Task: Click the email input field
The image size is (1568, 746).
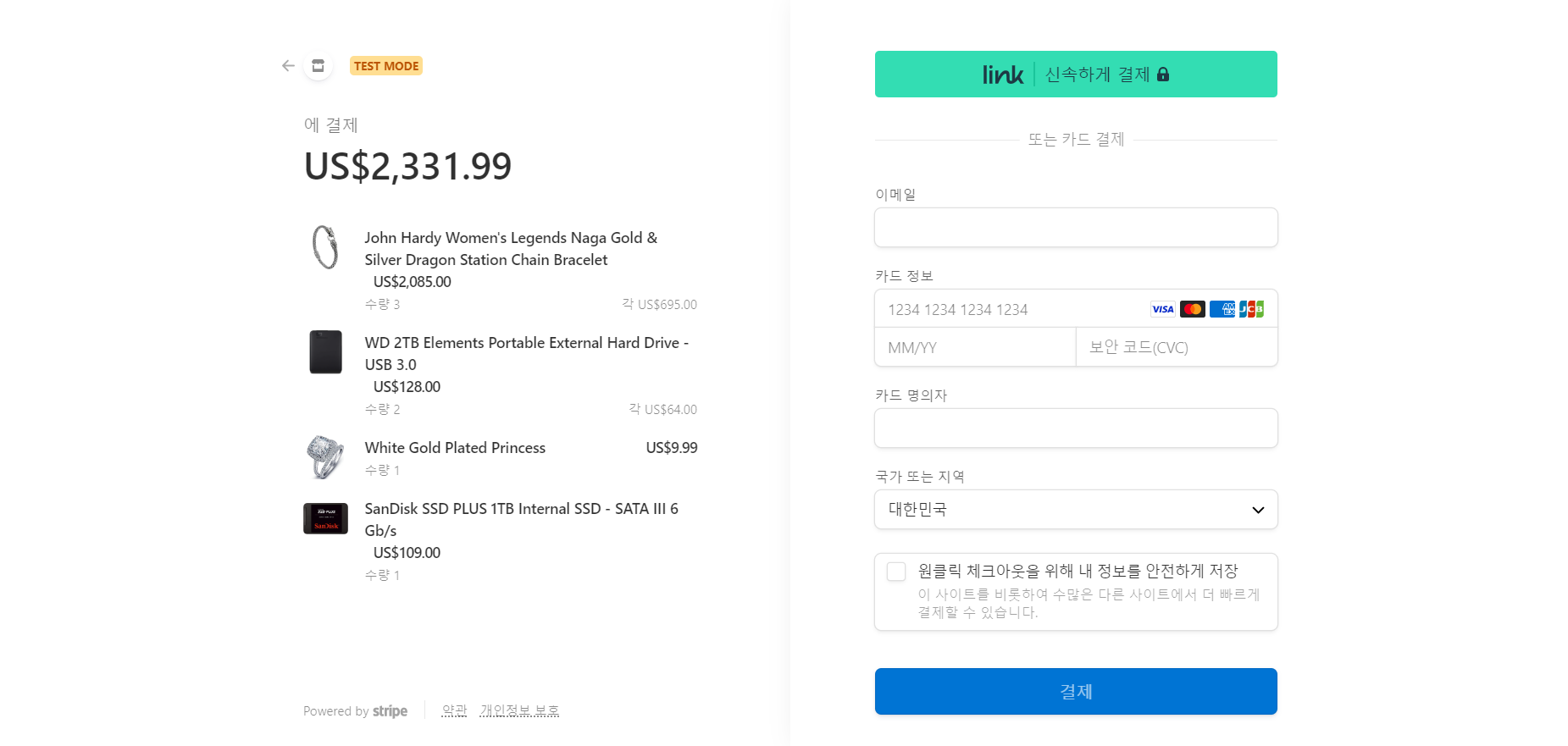Action: tap(1075, 227)
